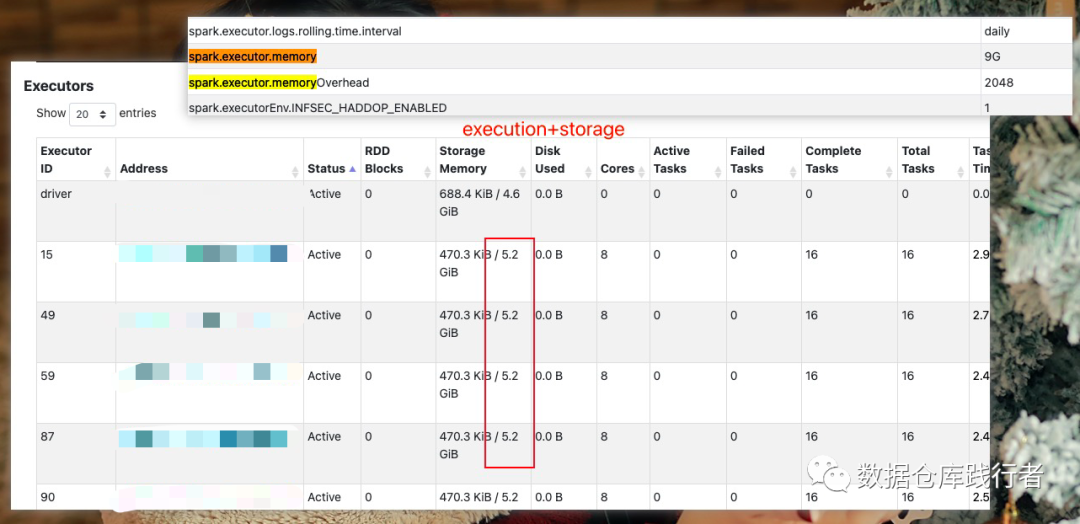Open the Show entries count dropdown
Screen dimensions: 1080x524
tap(92, 114)
